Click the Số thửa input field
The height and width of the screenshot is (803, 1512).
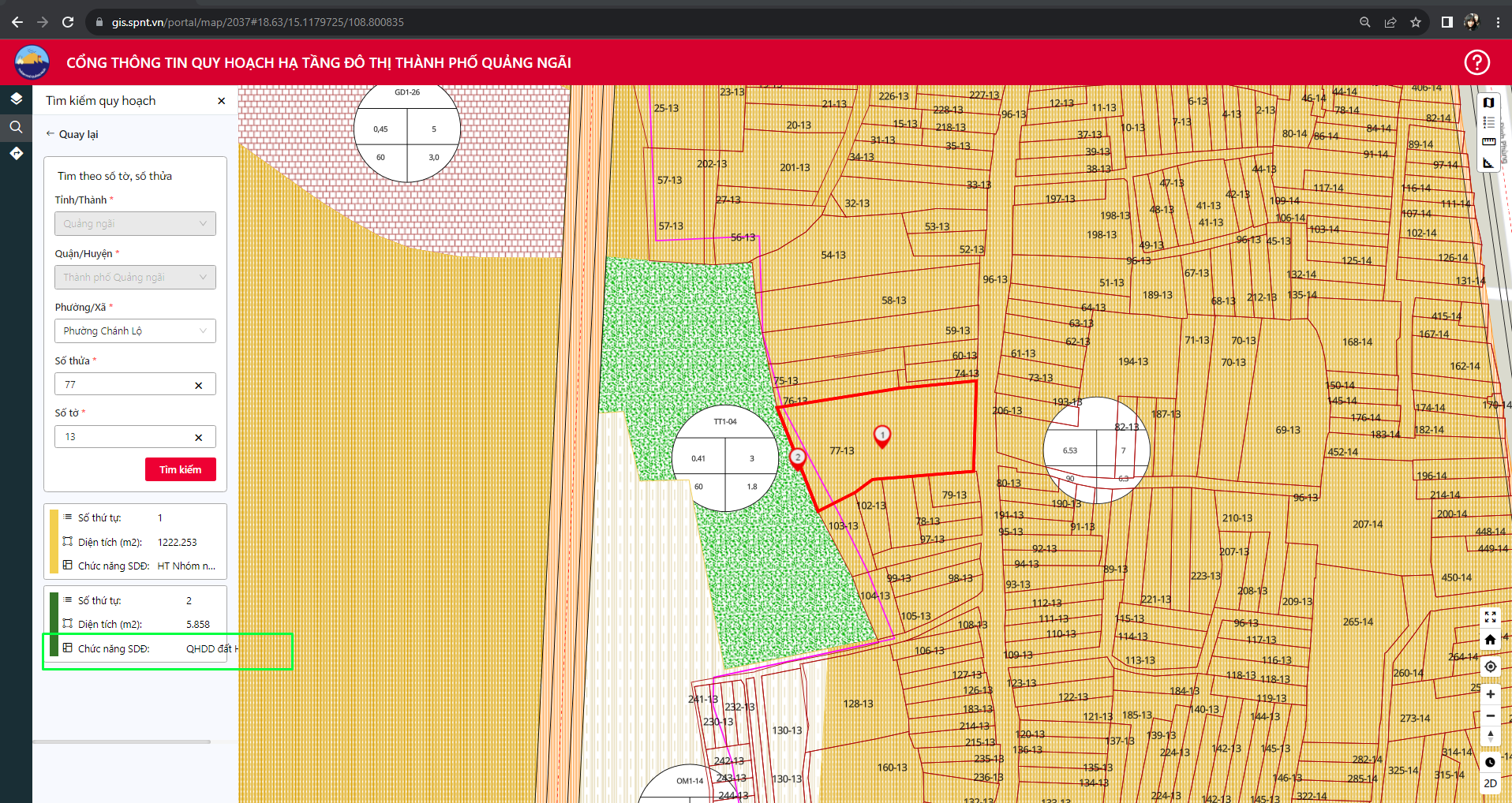click(x=135, y=384)
